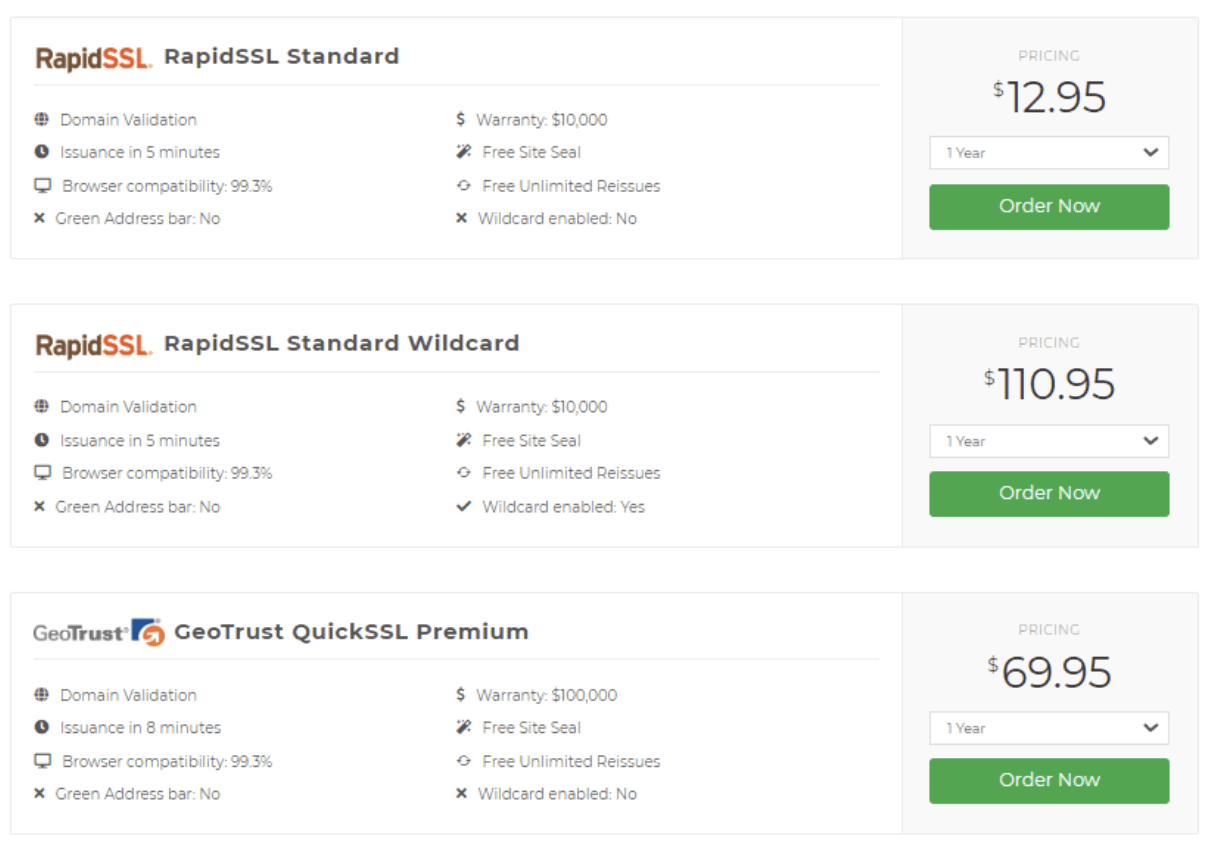Click X icon beside Wildcard enabled: No in RapidSSL Standard

[461, 219]
